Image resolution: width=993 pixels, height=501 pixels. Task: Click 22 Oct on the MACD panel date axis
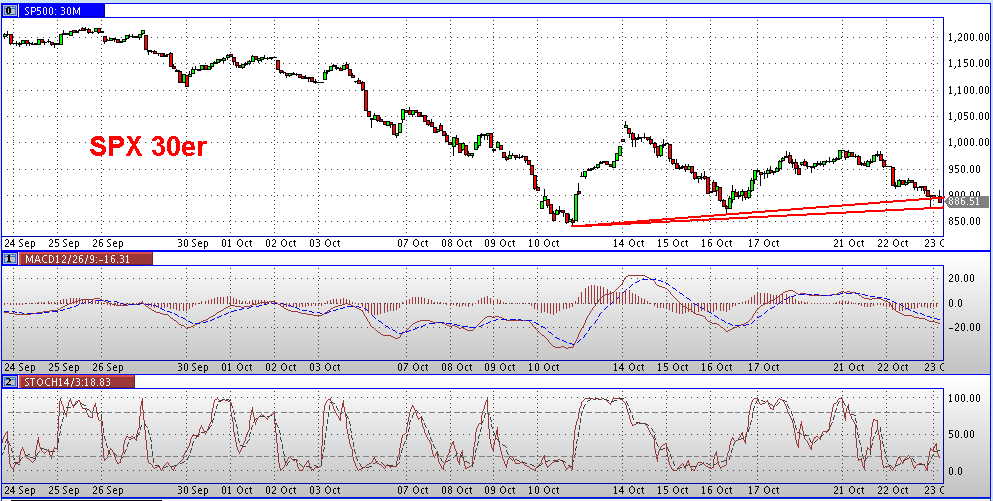tap(892, 367)
